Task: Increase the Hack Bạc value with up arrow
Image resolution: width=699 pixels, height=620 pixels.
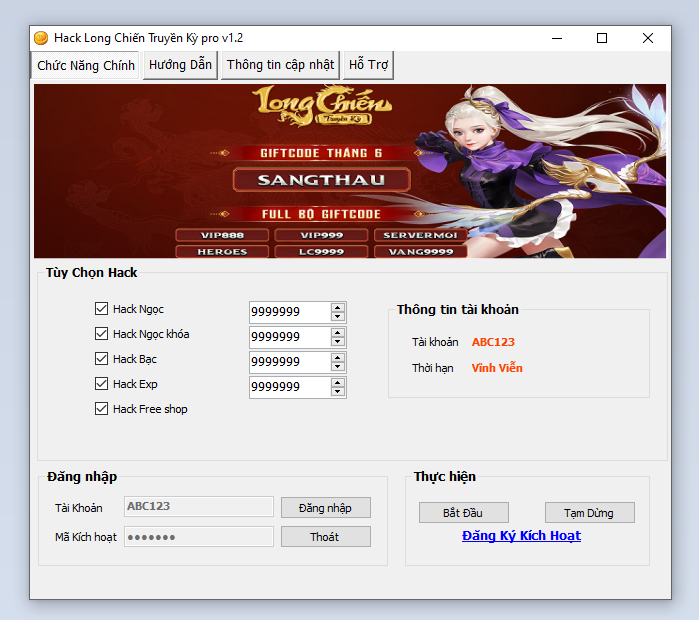Action: point(338,358)
